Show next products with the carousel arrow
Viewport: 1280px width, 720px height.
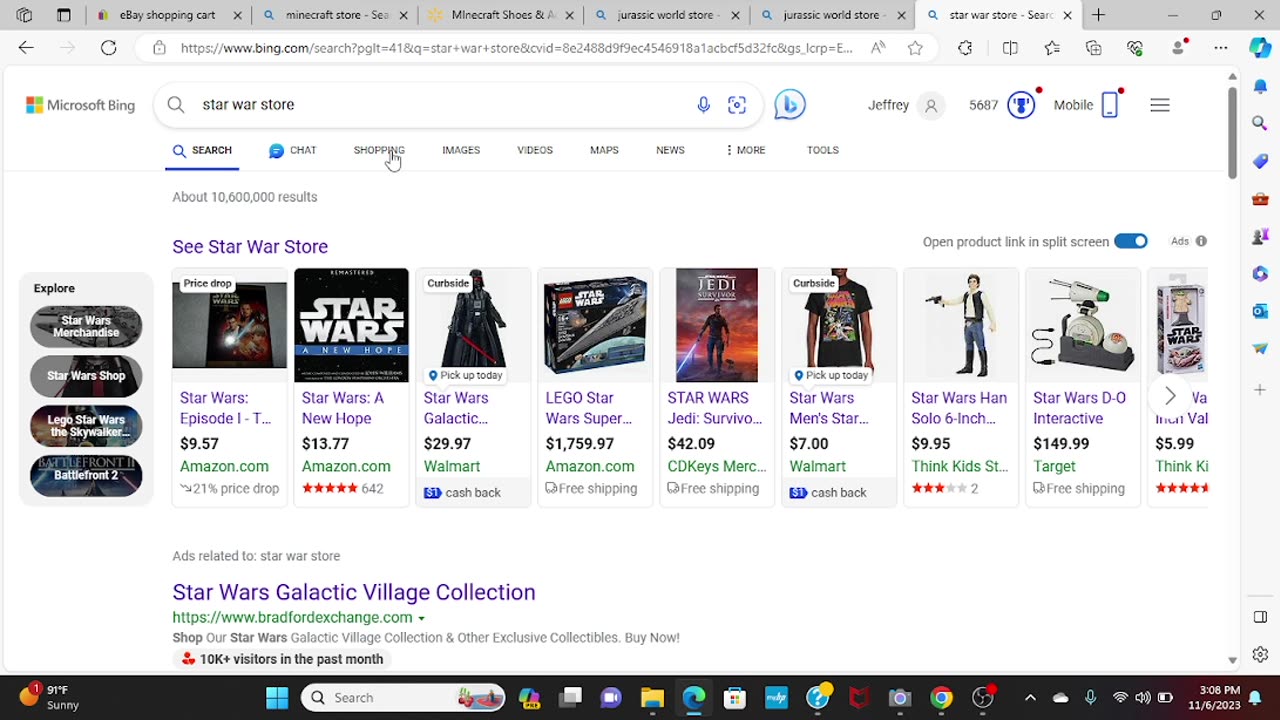click(1170, 396)
